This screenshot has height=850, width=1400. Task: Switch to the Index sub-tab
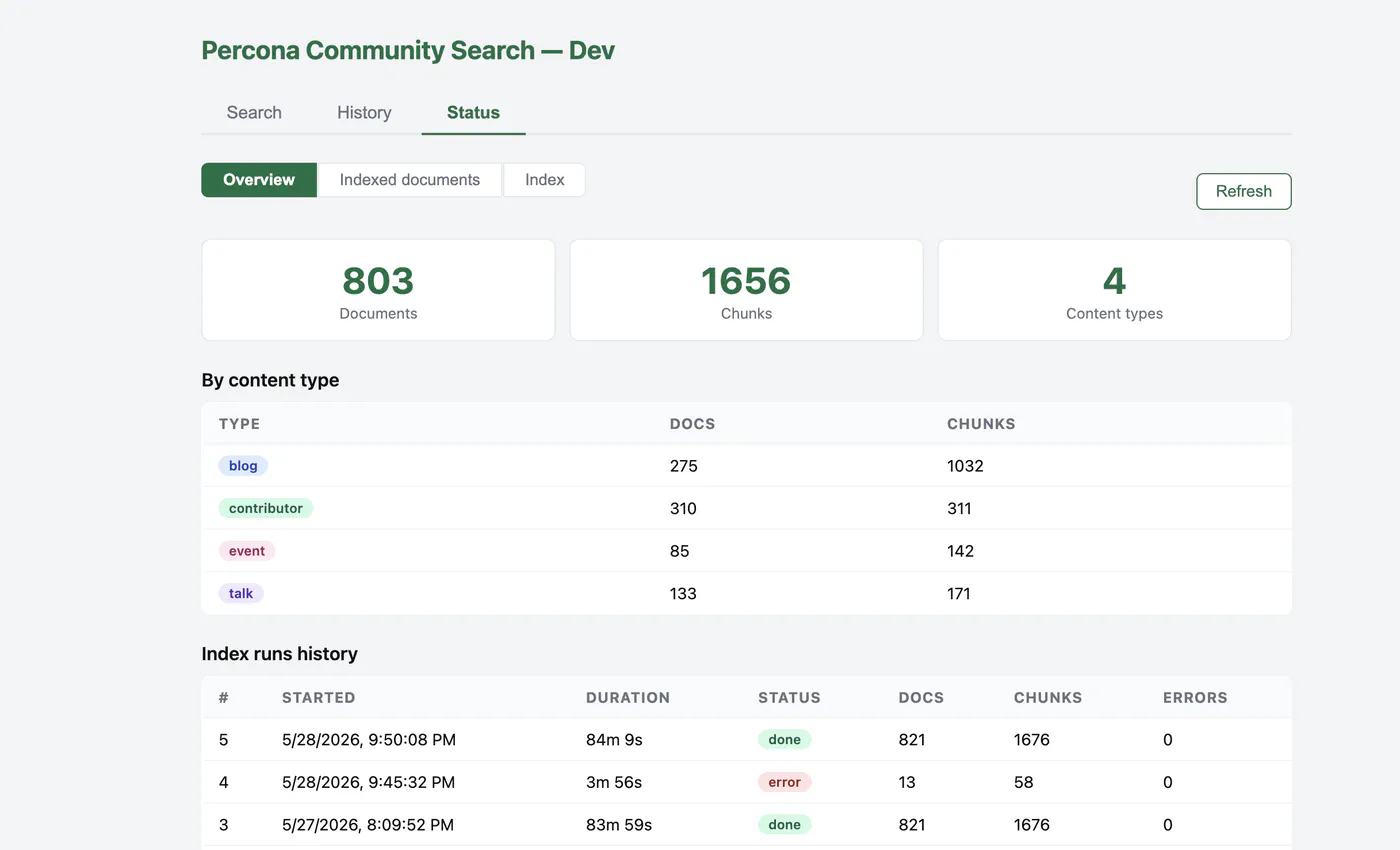[x=545, y=180]
